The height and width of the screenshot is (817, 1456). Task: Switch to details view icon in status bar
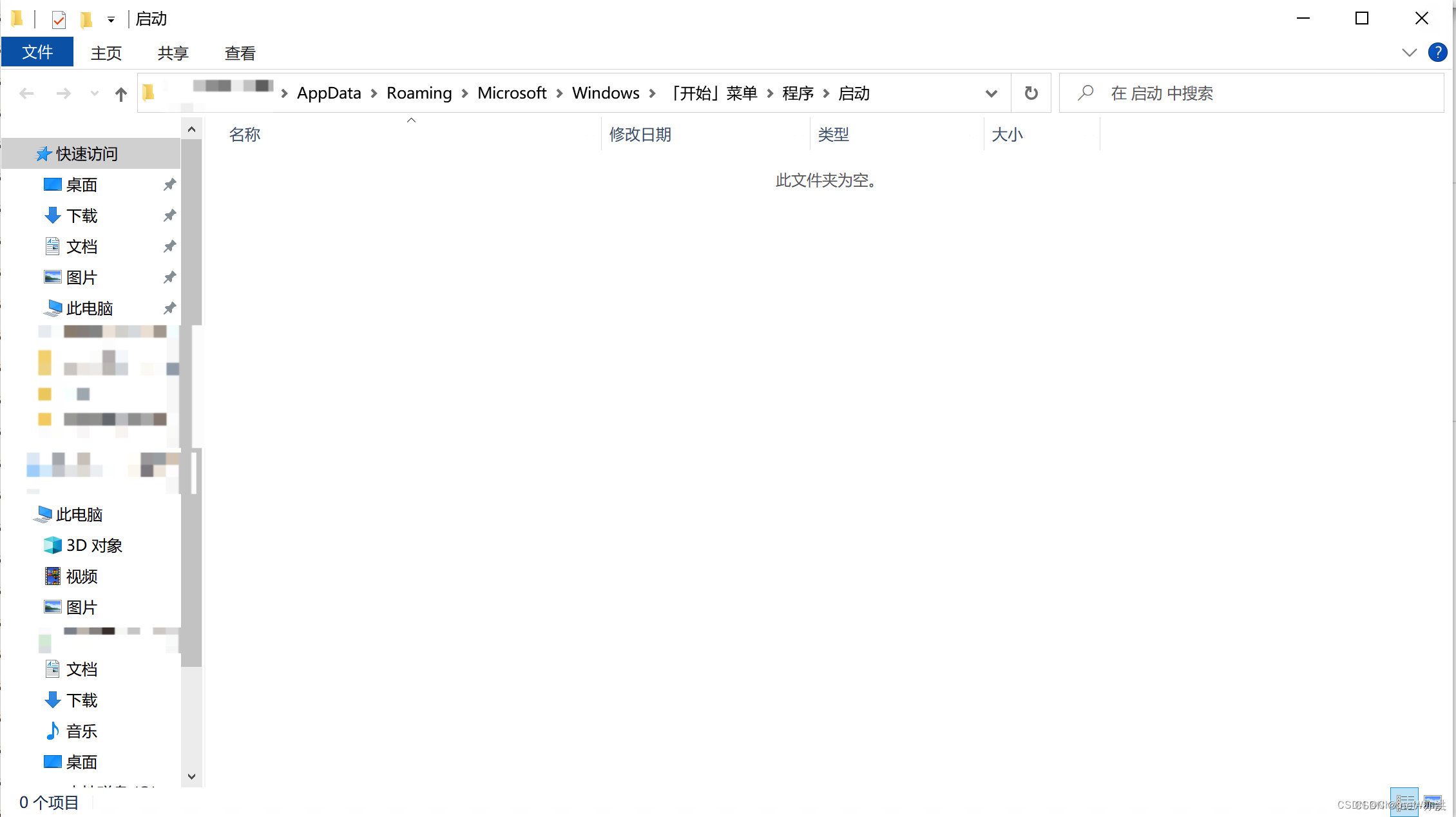coord(1404,802)
